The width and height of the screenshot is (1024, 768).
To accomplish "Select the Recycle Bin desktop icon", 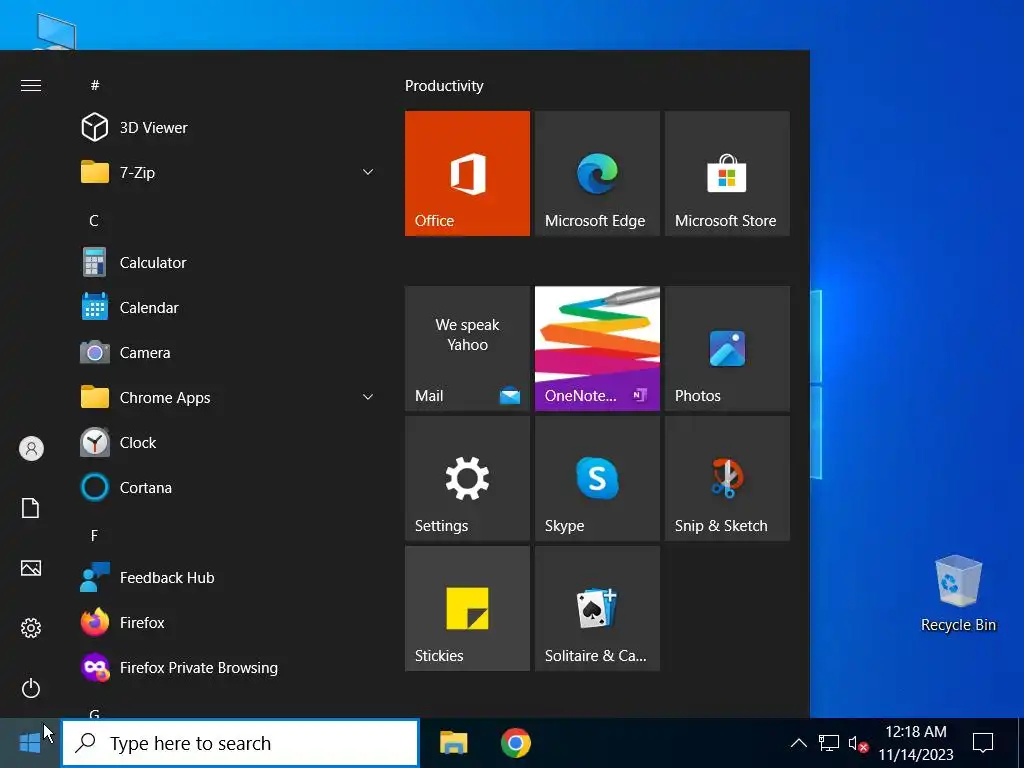I will coord(959,593).
